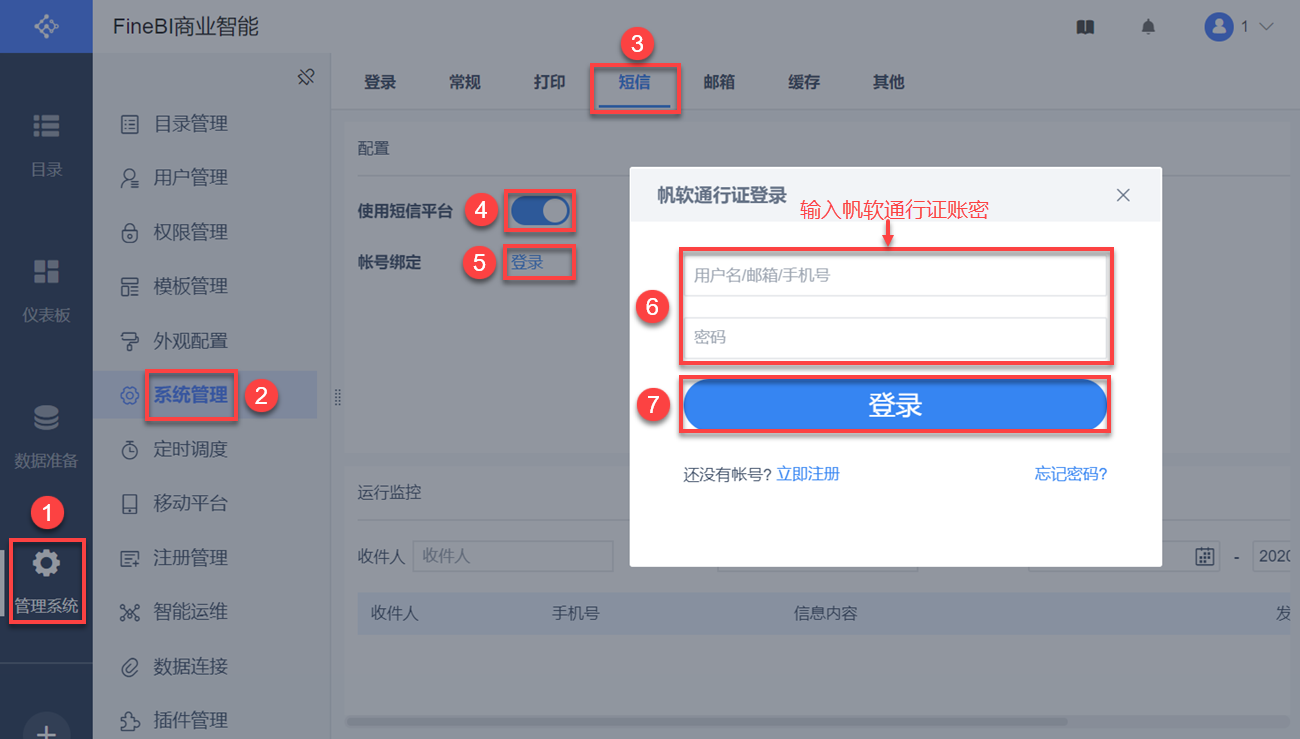
Task: Click the 信息内容 column header
Action: [x=825, y=613]
